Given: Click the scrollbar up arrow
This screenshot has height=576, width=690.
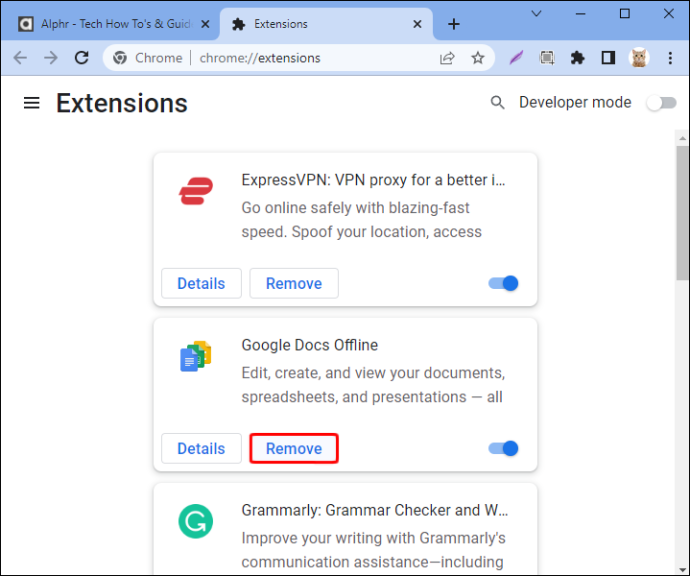Looking at the screenshot, I should tap(683, 138).
